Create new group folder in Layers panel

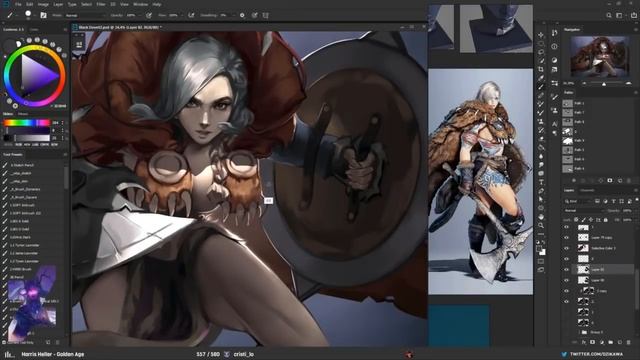click(x=611, y=342)
